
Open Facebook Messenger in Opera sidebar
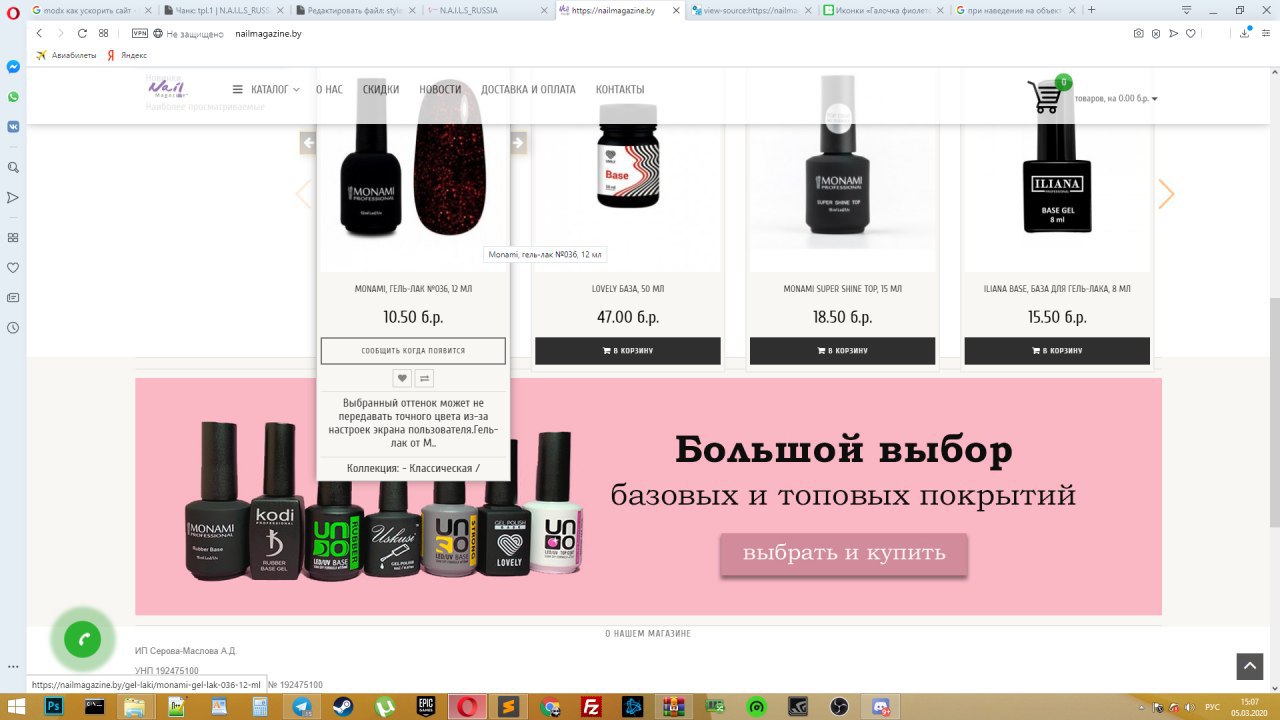click(x=13, y=67)
